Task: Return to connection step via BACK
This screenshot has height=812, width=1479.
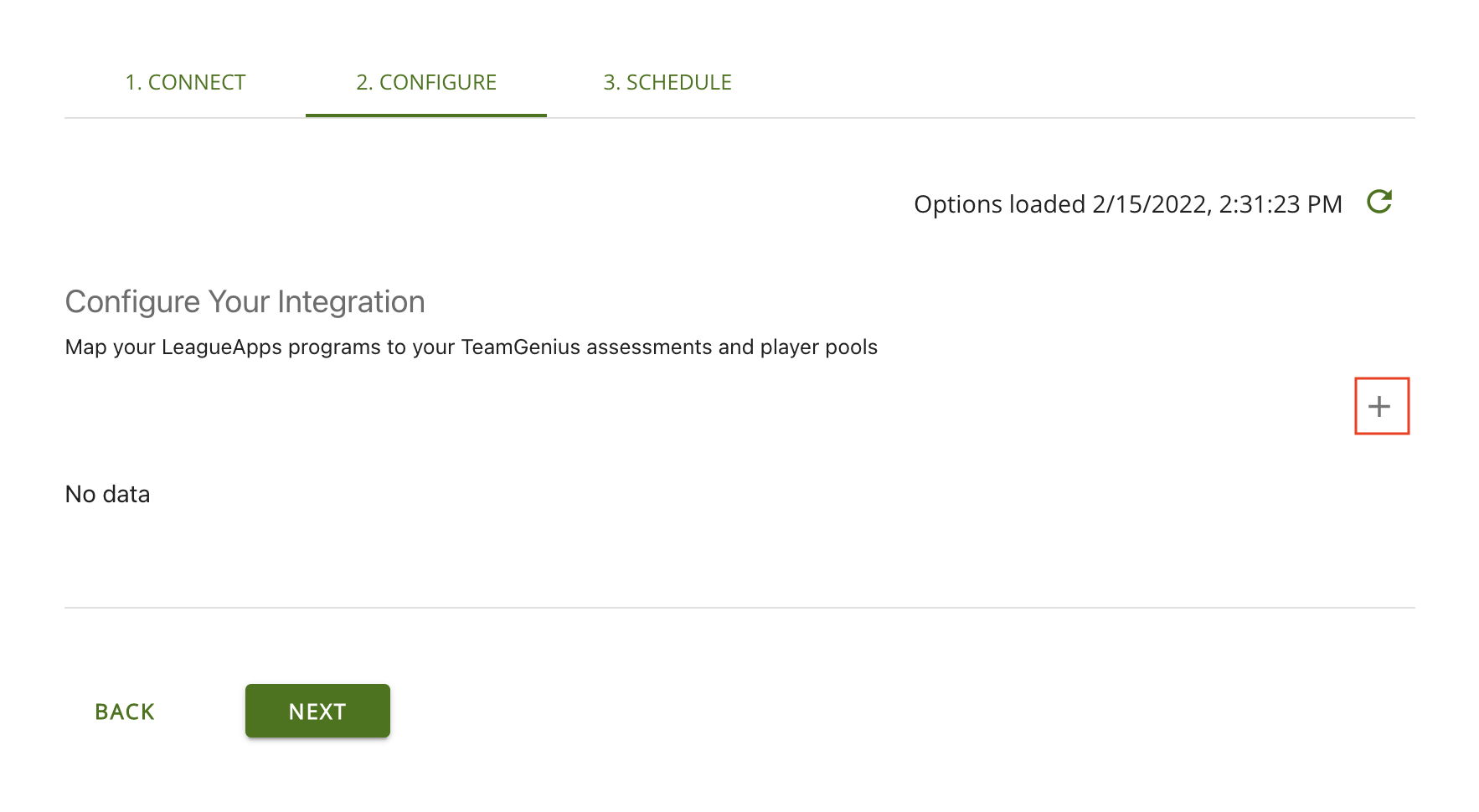Action: [124, 711]
